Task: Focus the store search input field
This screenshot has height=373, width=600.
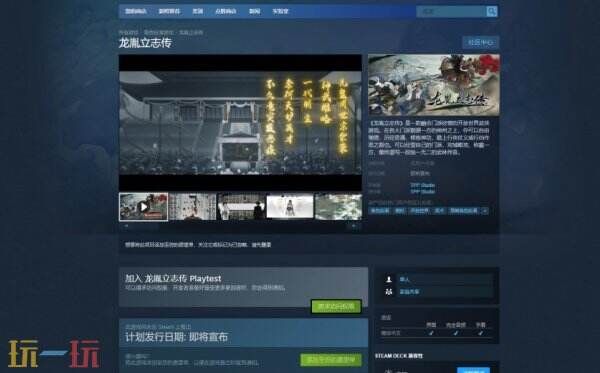Action: pyautogui.click(x=451, y=11)
